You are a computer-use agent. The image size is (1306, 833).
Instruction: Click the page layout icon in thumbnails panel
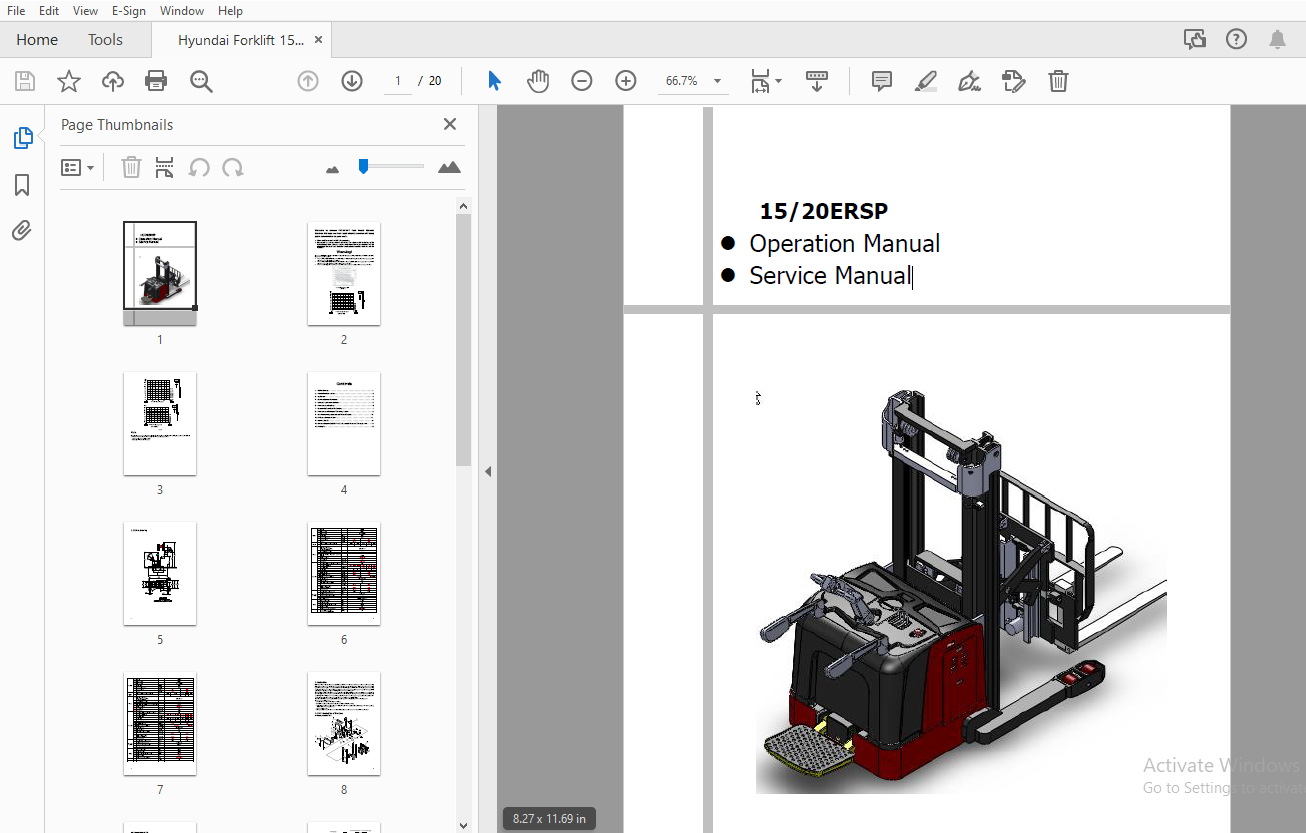tap(165, 167)
